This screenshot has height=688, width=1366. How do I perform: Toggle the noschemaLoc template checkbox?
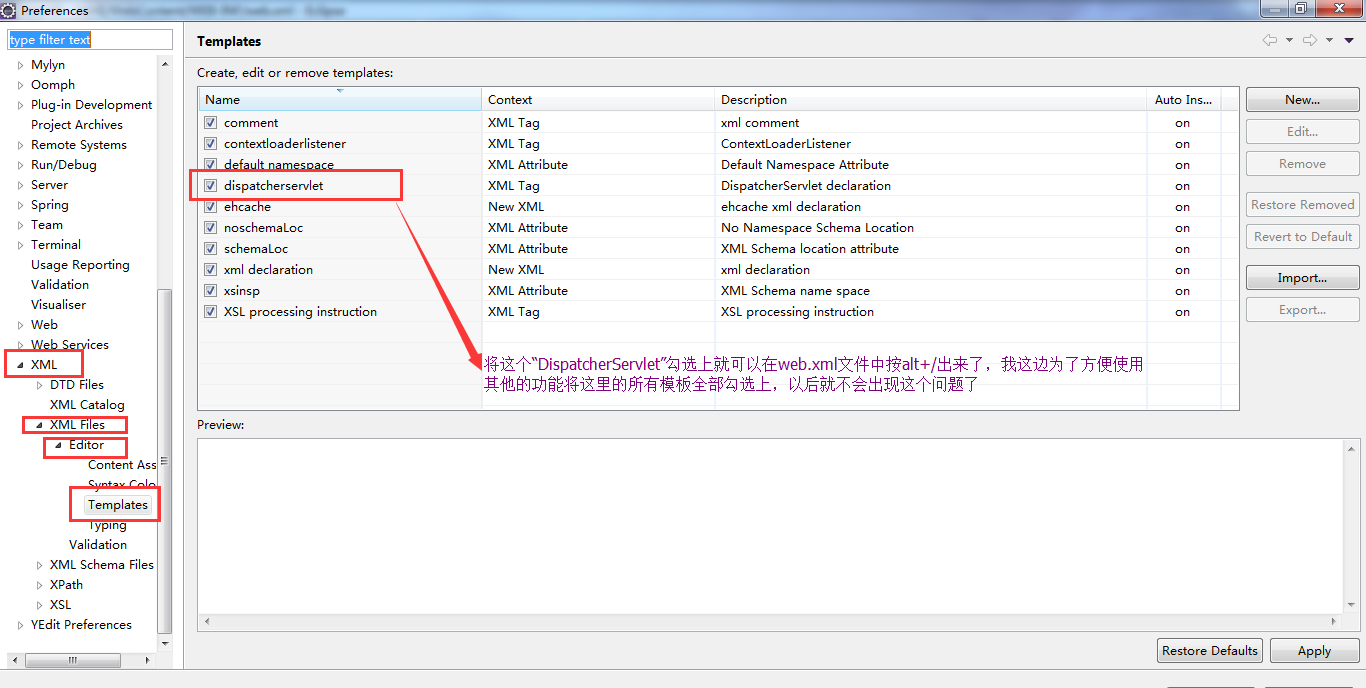[x=210, y=227]
